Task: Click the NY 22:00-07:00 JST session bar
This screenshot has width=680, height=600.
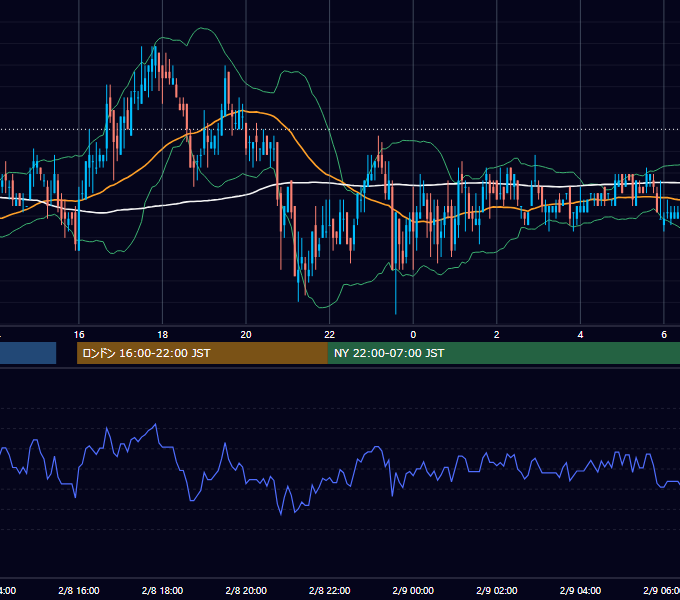Action: point(503,353)
